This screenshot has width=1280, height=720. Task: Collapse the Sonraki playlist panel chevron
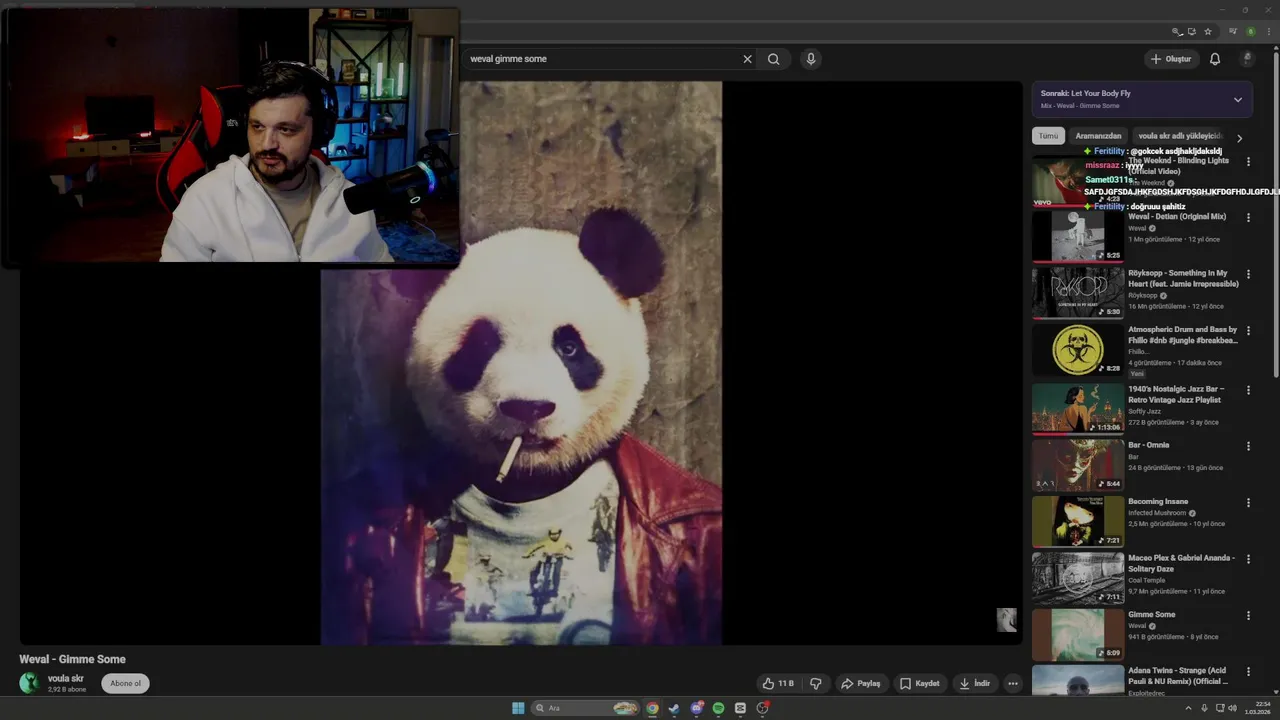point(1238,100)
